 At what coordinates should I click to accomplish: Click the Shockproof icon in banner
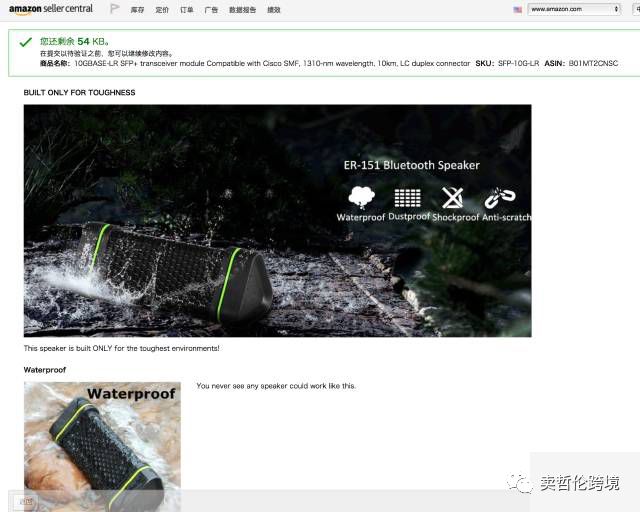(453, 198)
